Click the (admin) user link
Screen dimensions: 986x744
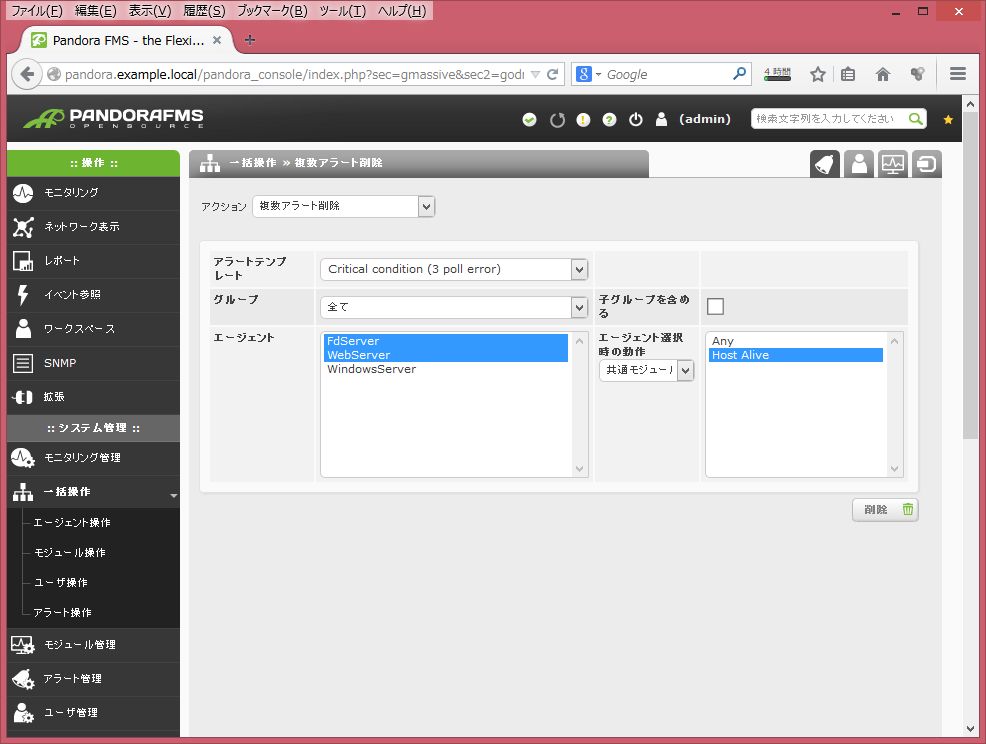pos(704,119)
